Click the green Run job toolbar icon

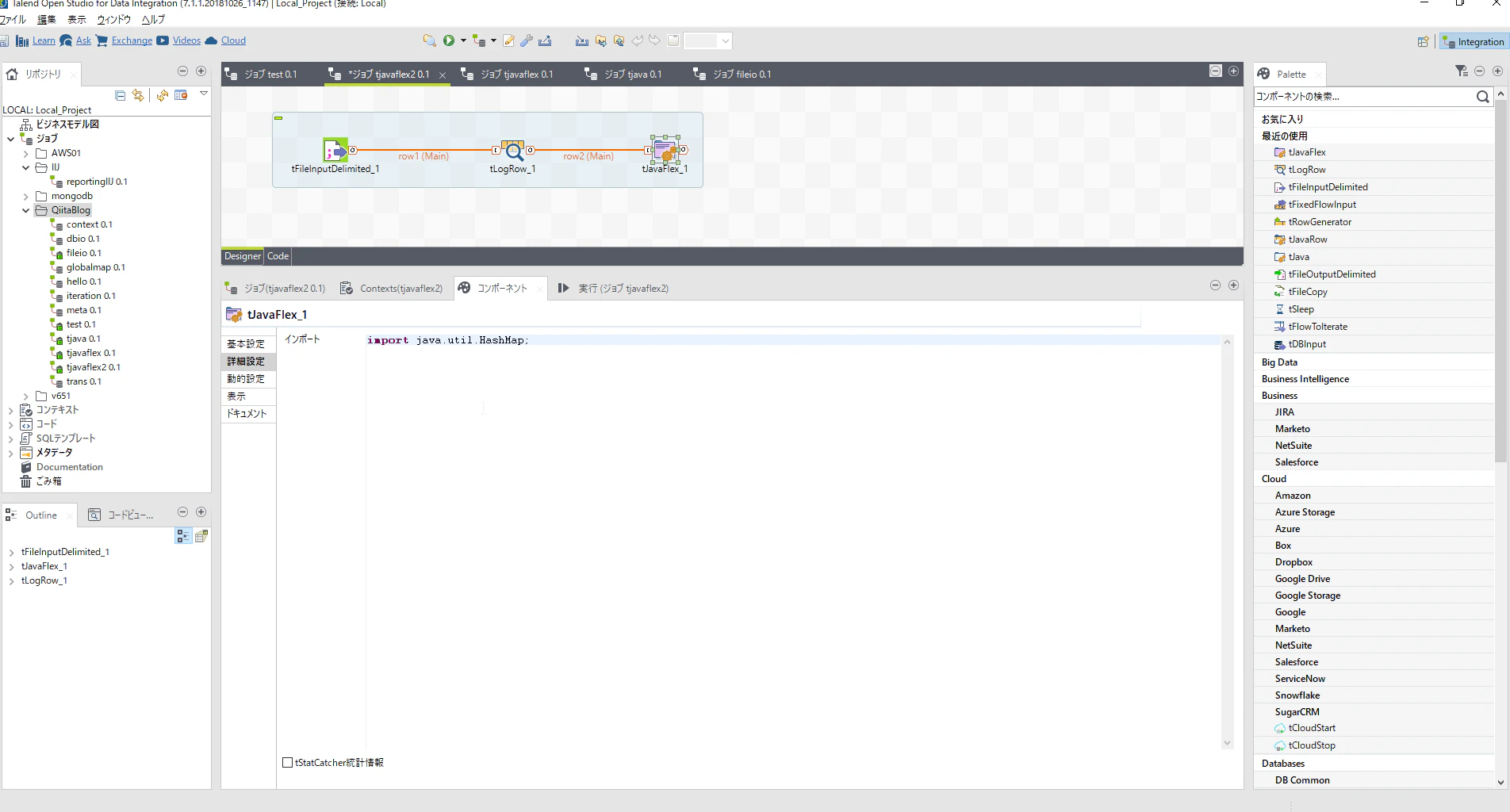(449, 40)
